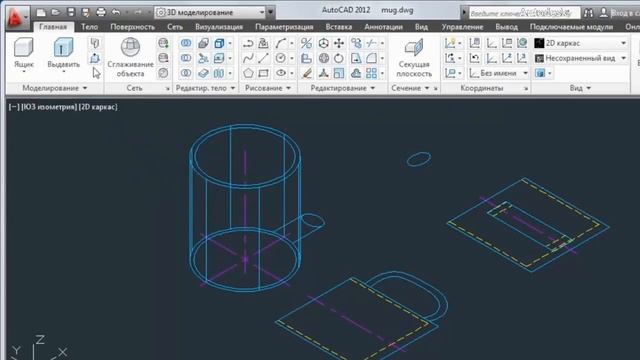Click the [-] viewport control
Image resolution: width=640 pixels, height=360 pixels.
[13, 107]
